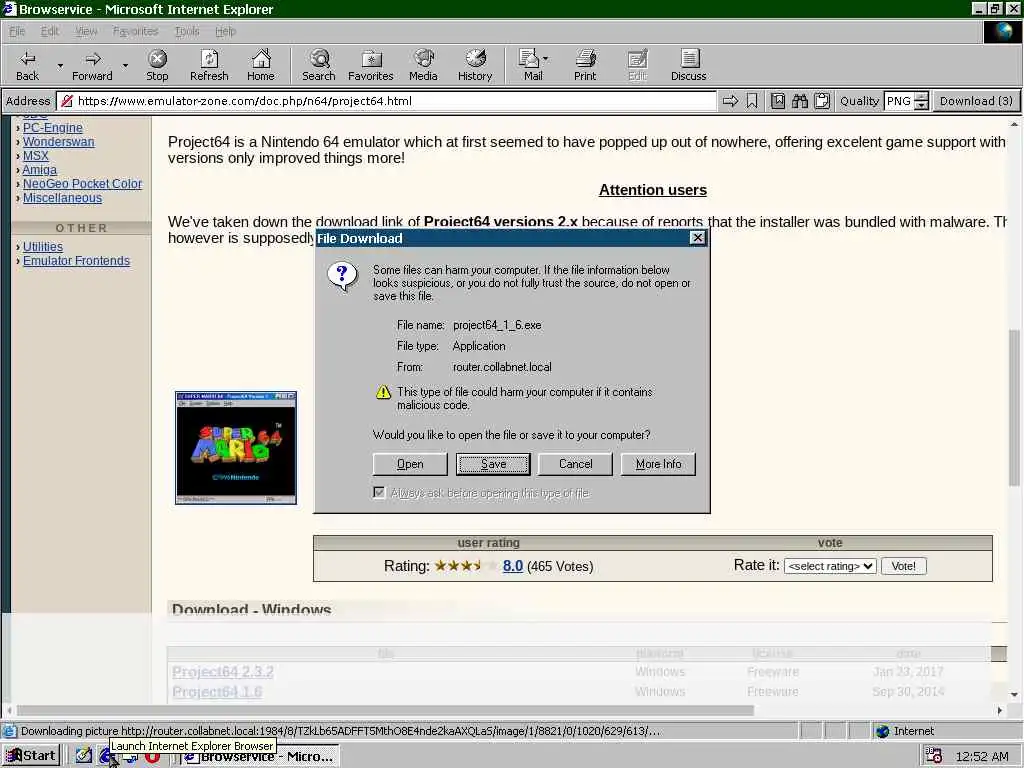Open the Miscellaneous sidebar link
The image size is (1024, 768).
63,198
